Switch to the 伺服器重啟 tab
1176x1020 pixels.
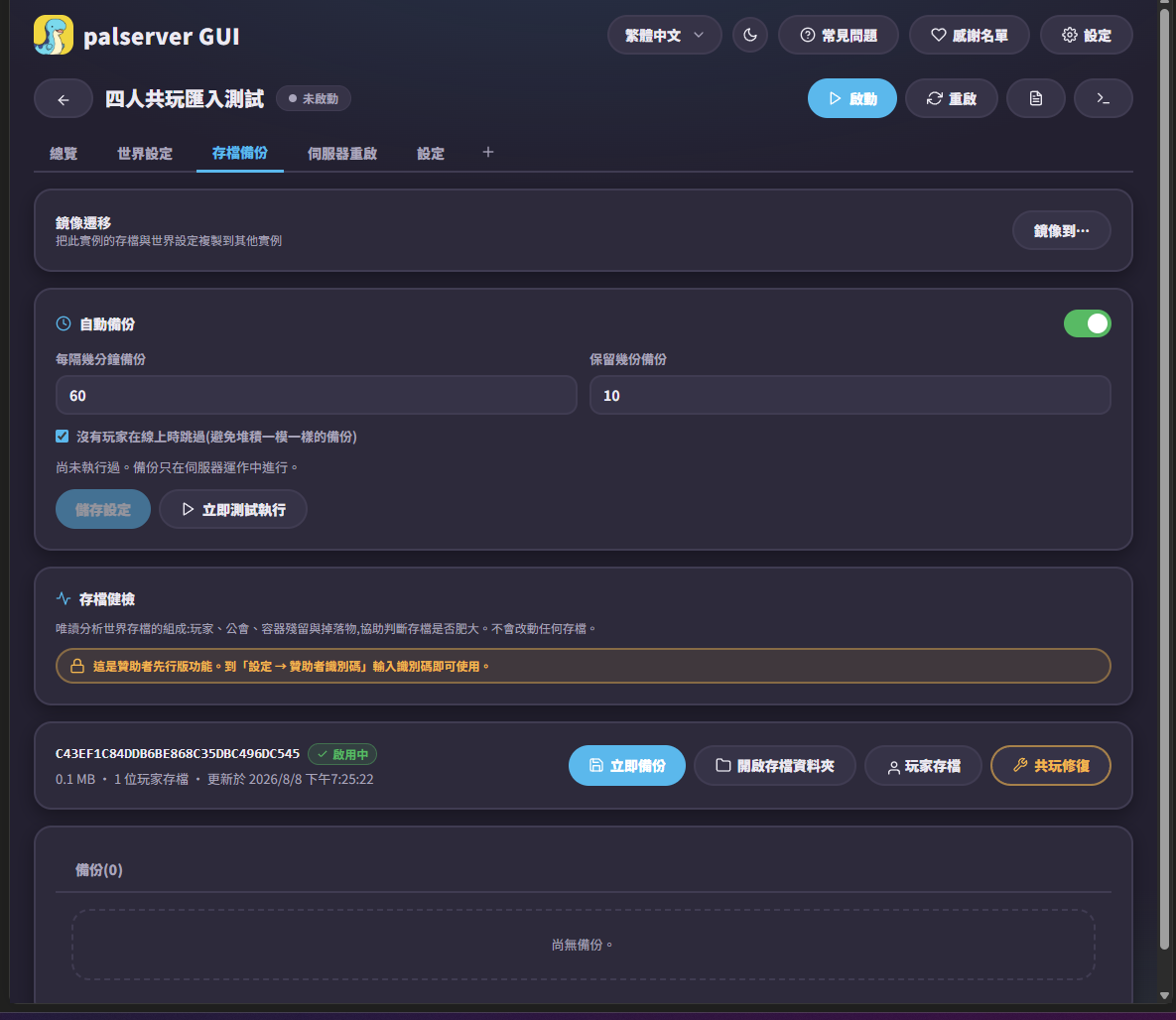(x=342, y=154)
